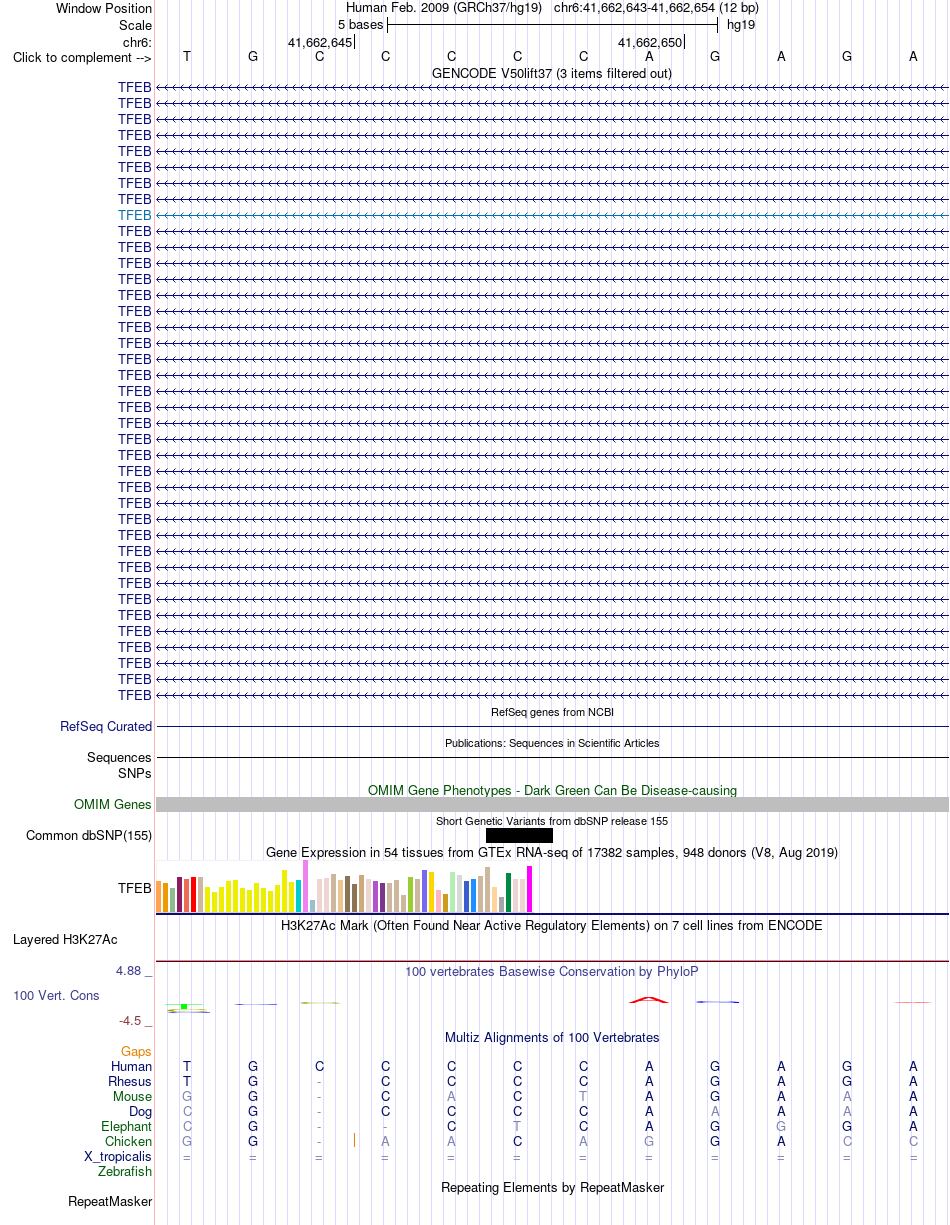The width and height of the screenshot is (950, 1225).
Task: Click the '5 bases' scale bar text
Action: [x=360, y=24]
